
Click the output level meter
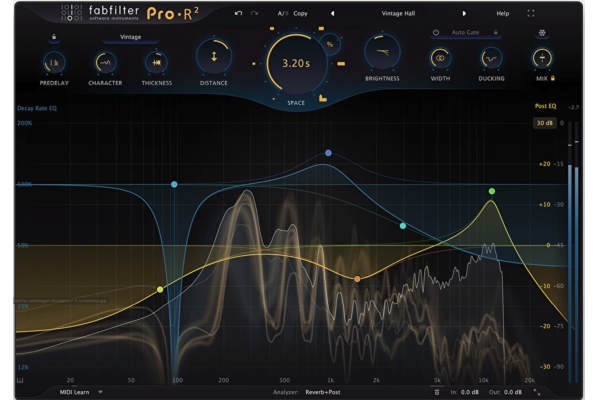574,253
